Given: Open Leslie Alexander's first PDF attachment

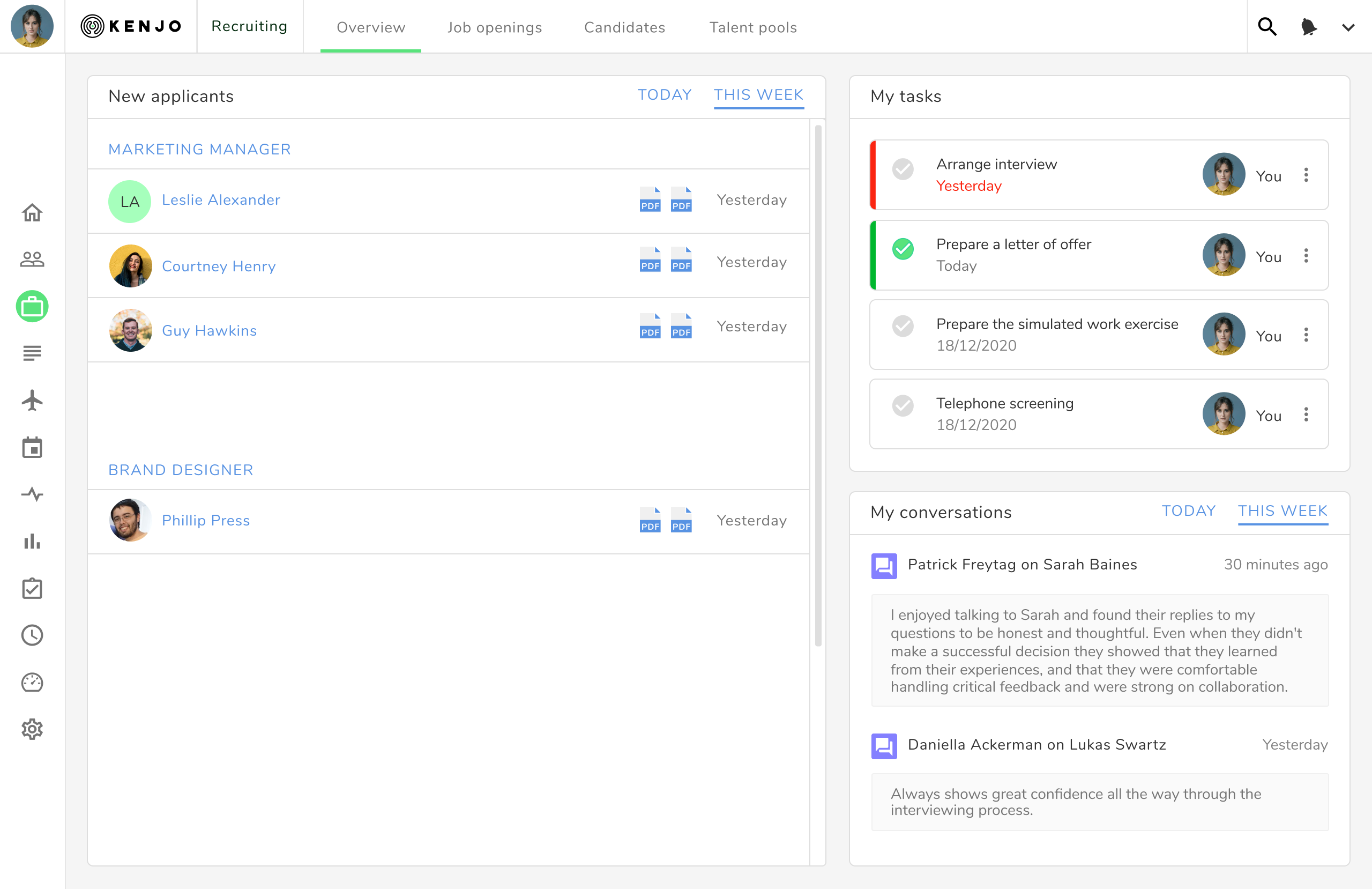Looking at the screenshot, I should [x=650, y=199].
